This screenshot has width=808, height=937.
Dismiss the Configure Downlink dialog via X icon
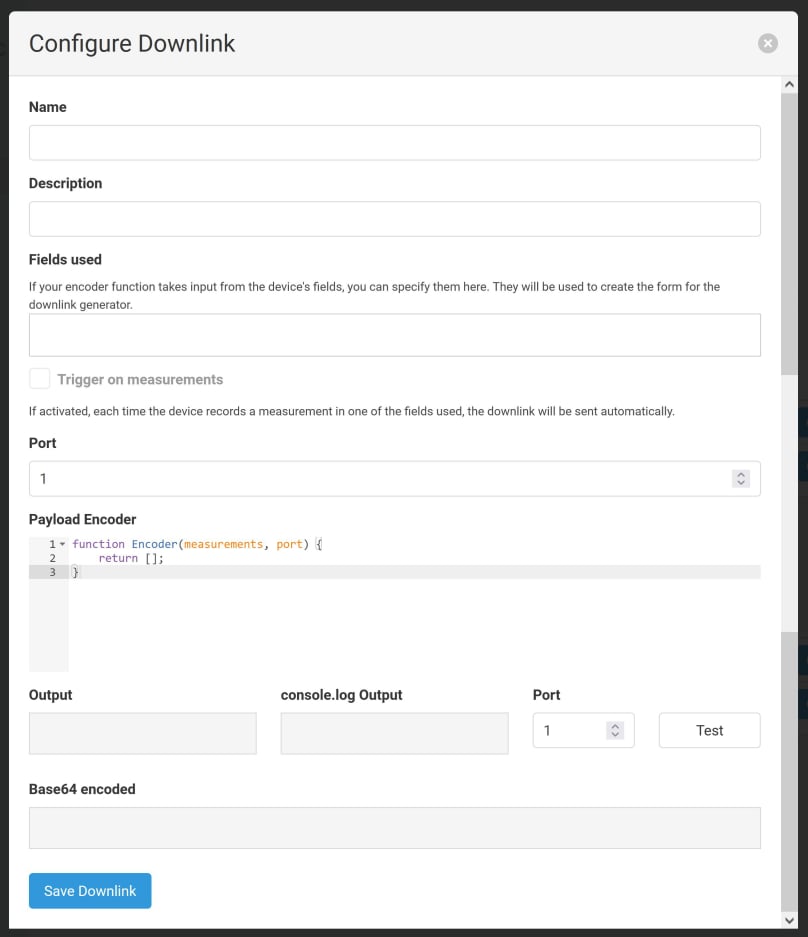point(767,43)
